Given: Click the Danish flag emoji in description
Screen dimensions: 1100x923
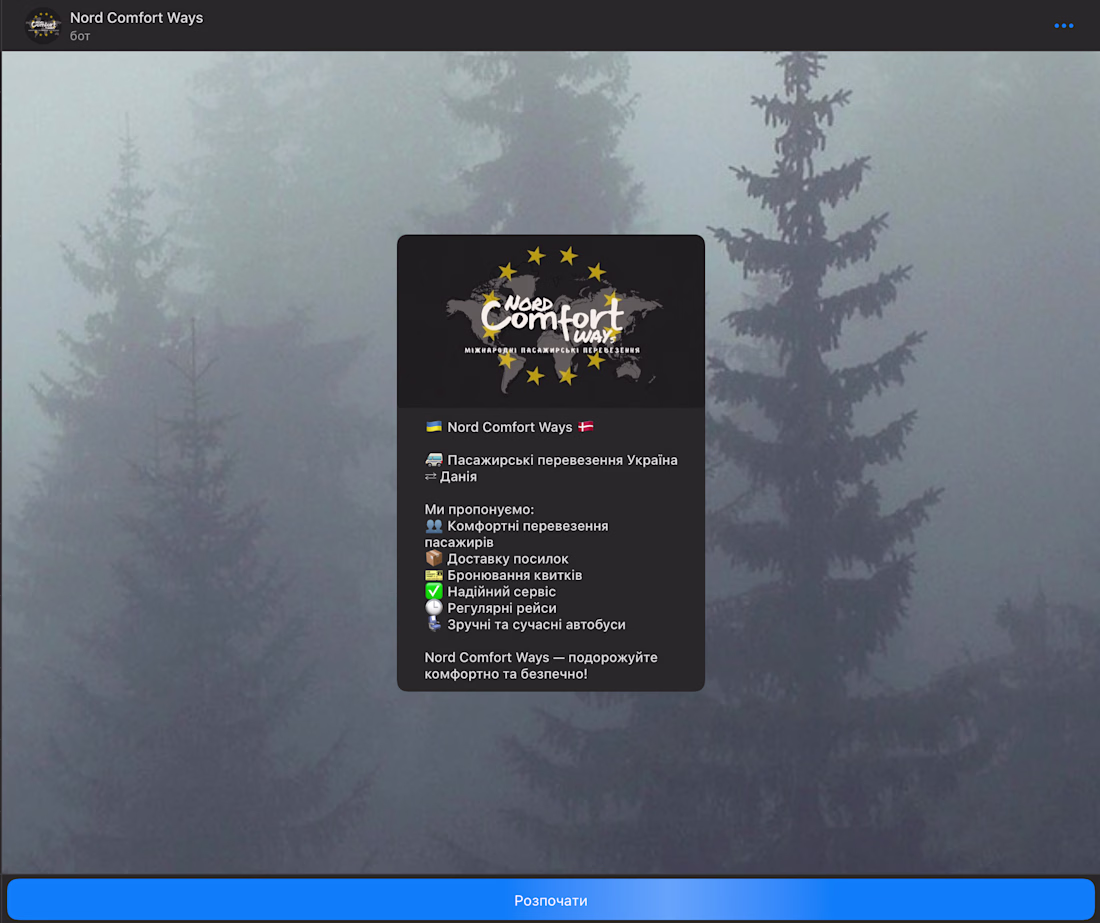Looking at the screenshot, I should pos(585,426).
